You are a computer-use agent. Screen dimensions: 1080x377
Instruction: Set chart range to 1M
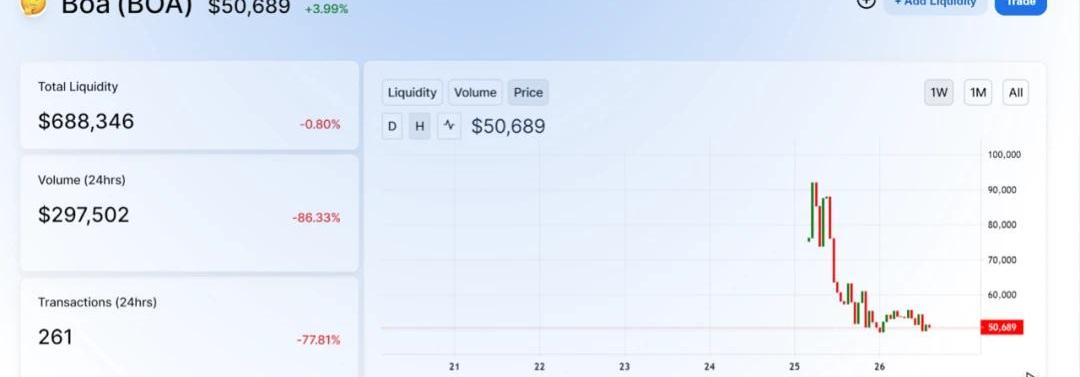pos(978,92)
